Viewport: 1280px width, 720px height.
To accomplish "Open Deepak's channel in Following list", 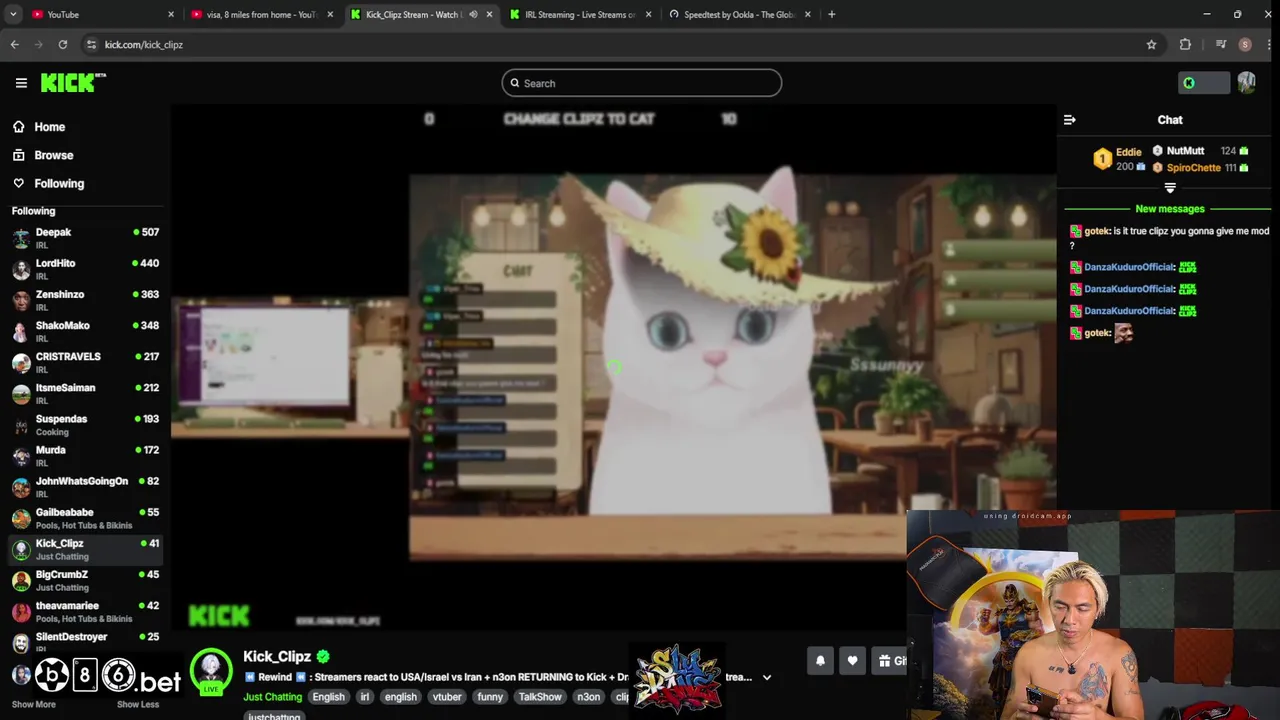I will (85, 237).
